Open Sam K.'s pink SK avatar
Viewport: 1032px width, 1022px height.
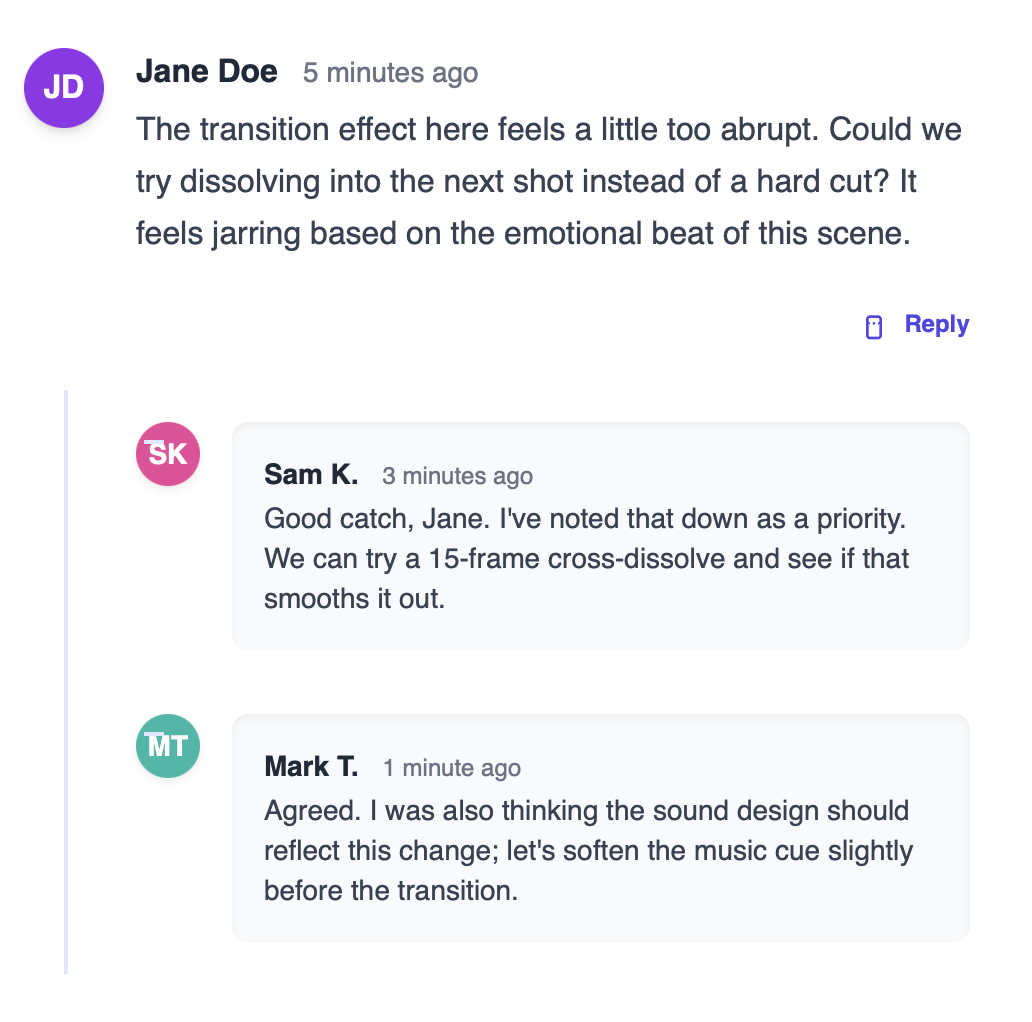(x=168, y=454)
